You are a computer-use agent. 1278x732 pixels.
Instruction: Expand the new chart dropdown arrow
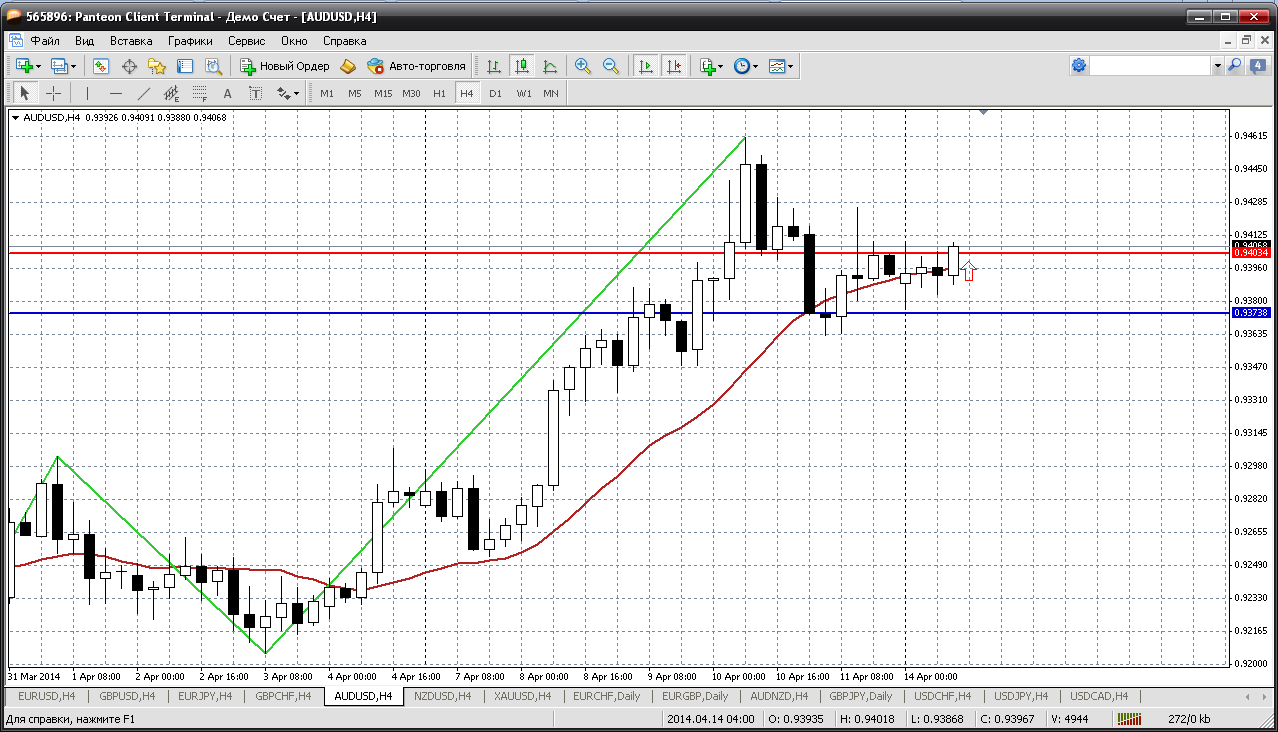[x=39, y=66]
